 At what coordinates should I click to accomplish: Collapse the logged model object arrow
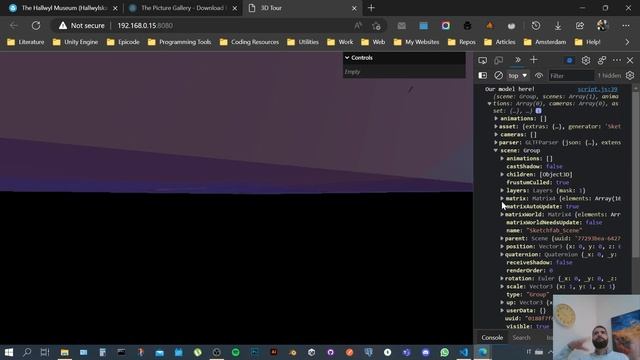[x=489, y=104]
